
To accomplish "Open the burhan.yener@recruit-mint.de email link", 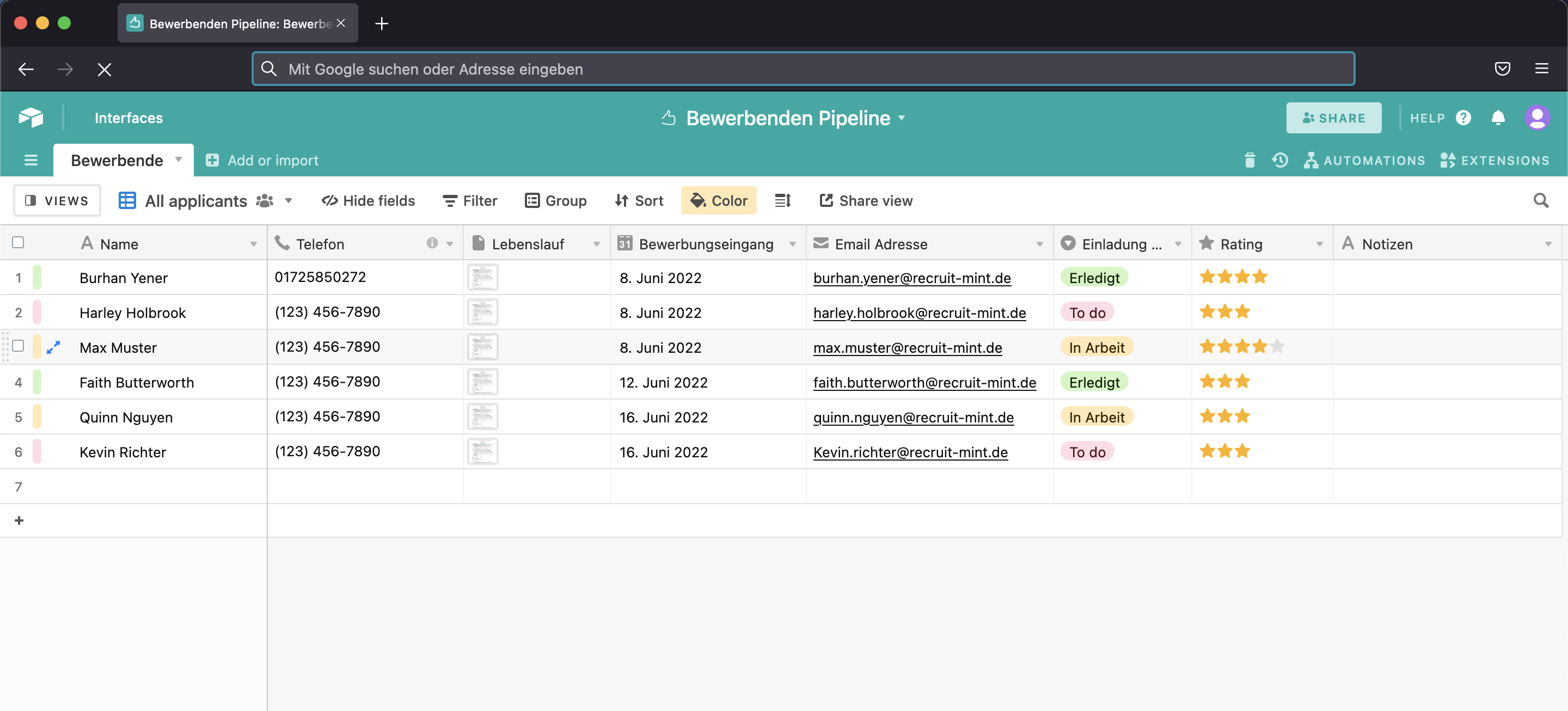I will pos(911,278).
